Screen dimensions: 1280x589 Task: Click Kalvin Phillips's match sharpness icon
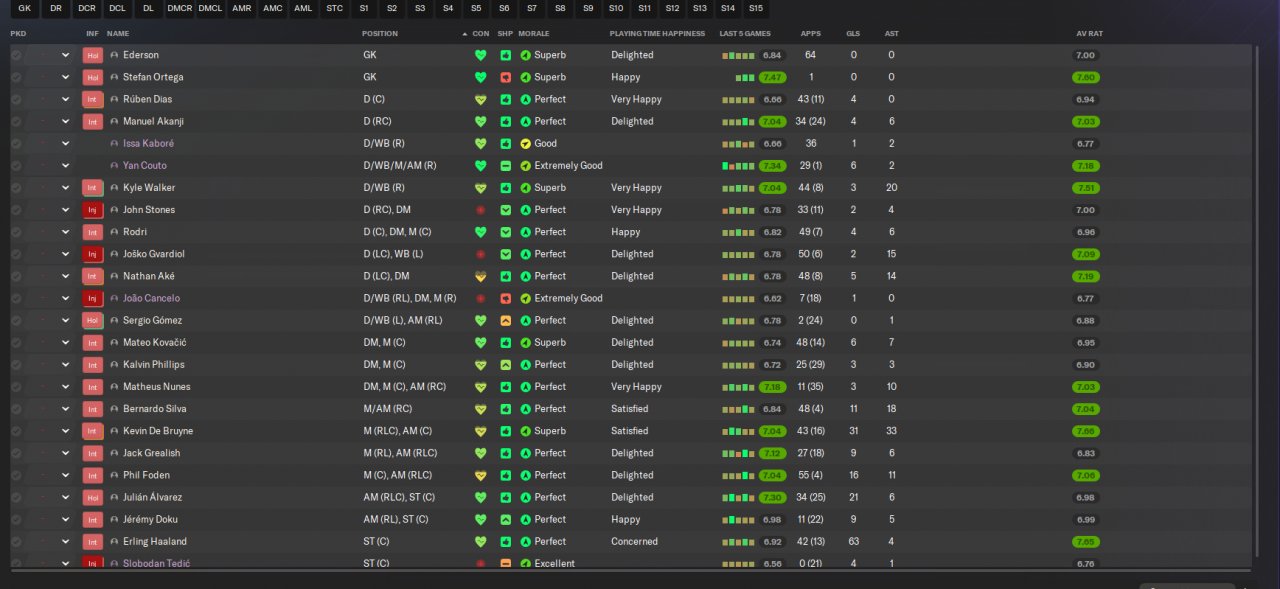(x=506, y=365)
